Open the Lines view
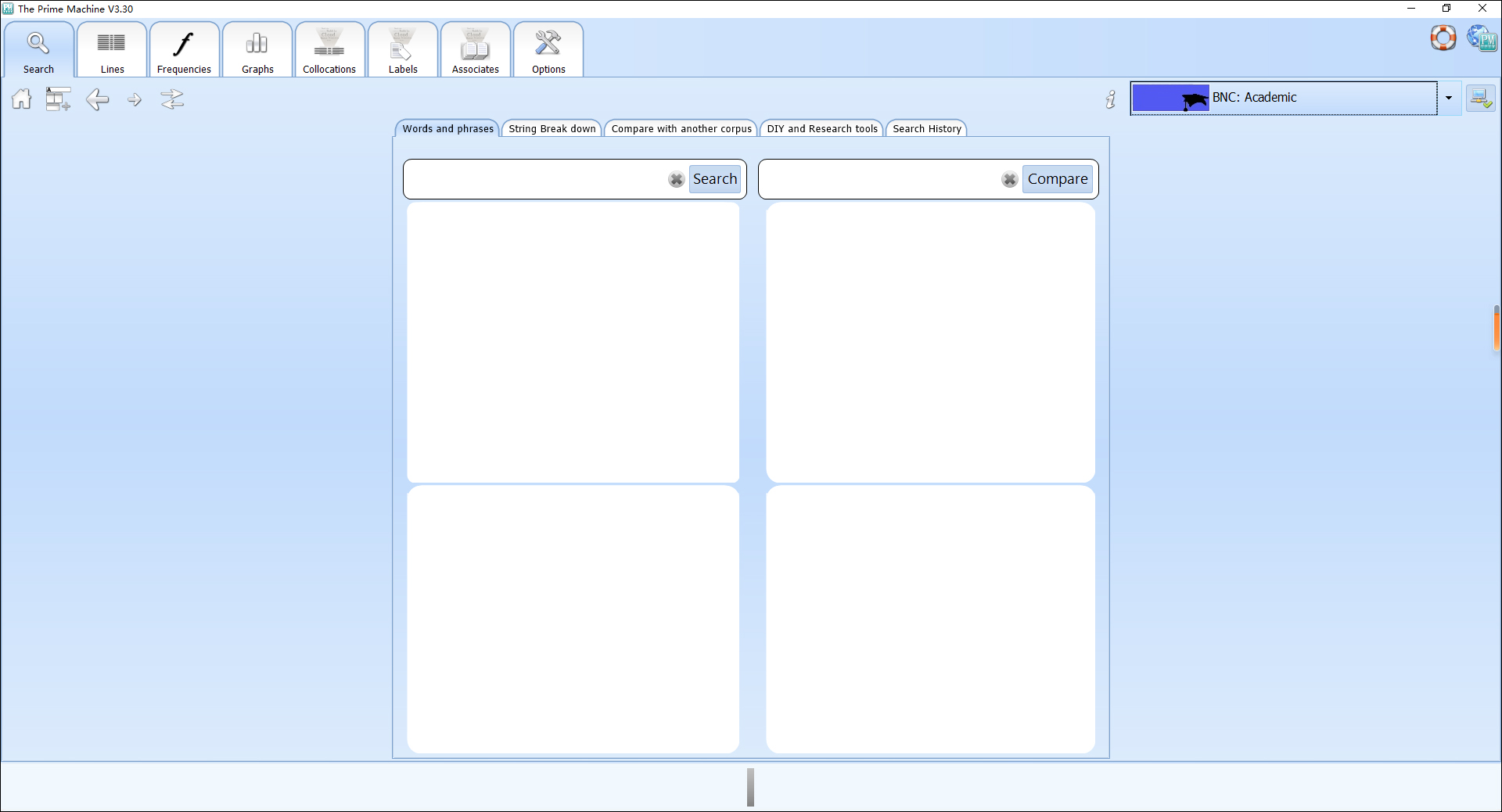The width and height of the screenshot is (1502, 812). click(112, 50)
